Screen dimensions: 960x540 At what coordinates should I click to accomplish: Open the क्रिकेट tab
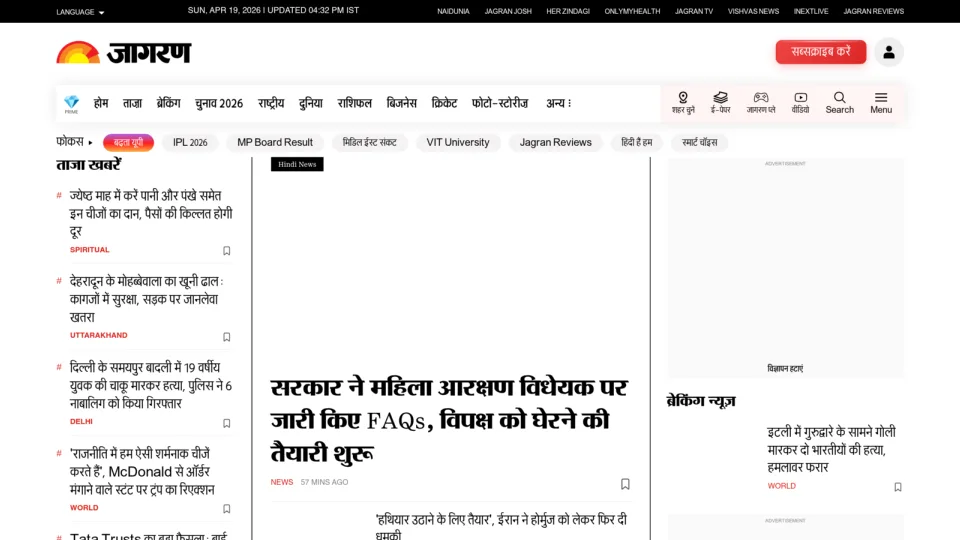pyautogui.click(x=444, y=103)
